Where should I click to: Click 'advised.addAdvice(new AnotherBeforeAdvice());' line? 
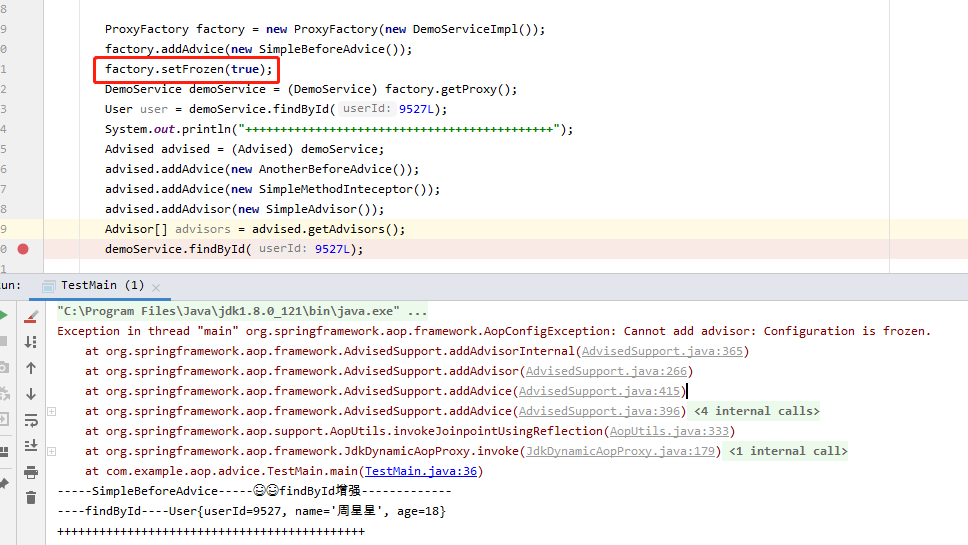point(262,168)
